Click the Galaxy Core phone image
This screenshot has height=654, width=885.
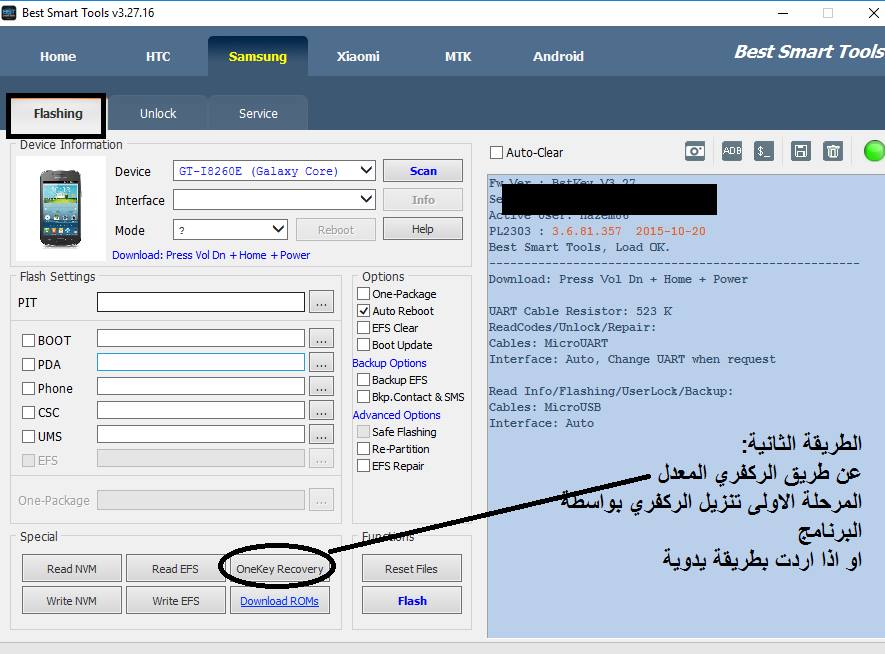tap(60, 208)
